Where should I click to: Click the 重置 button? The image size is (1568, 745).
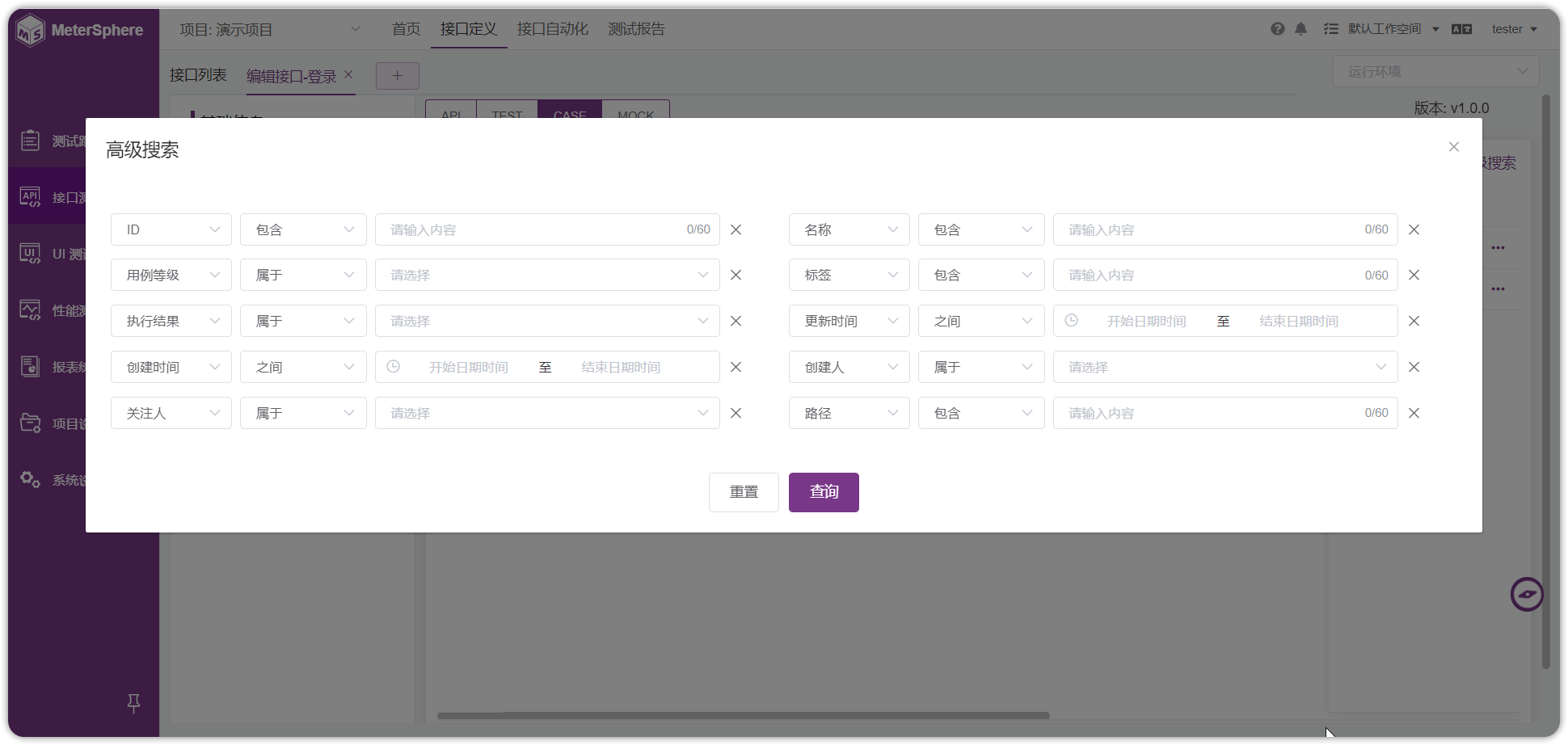[744, 492]
